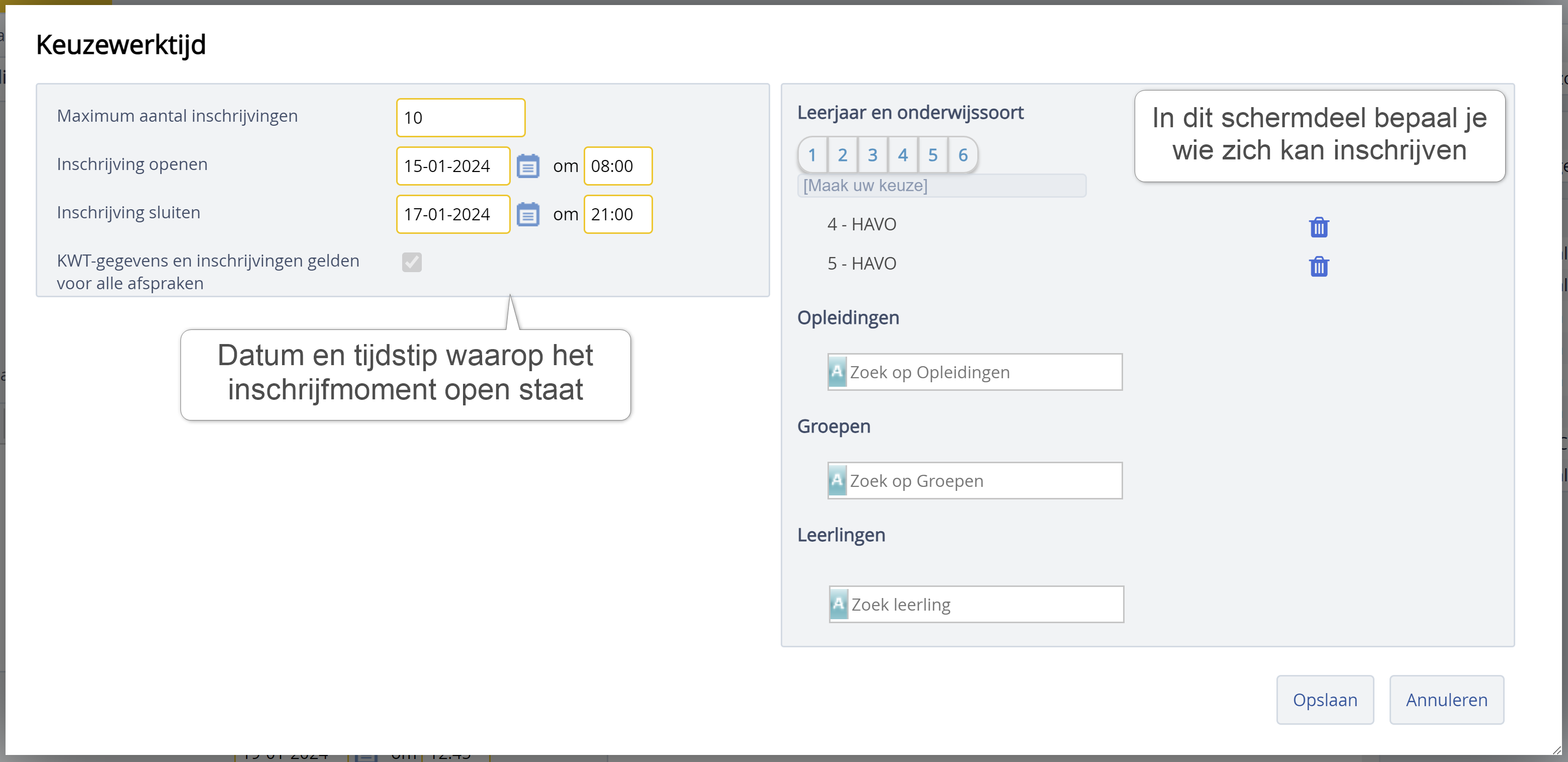The image size is (1568, 762).
Task: Select leerjaar 3
Action: 872,155
